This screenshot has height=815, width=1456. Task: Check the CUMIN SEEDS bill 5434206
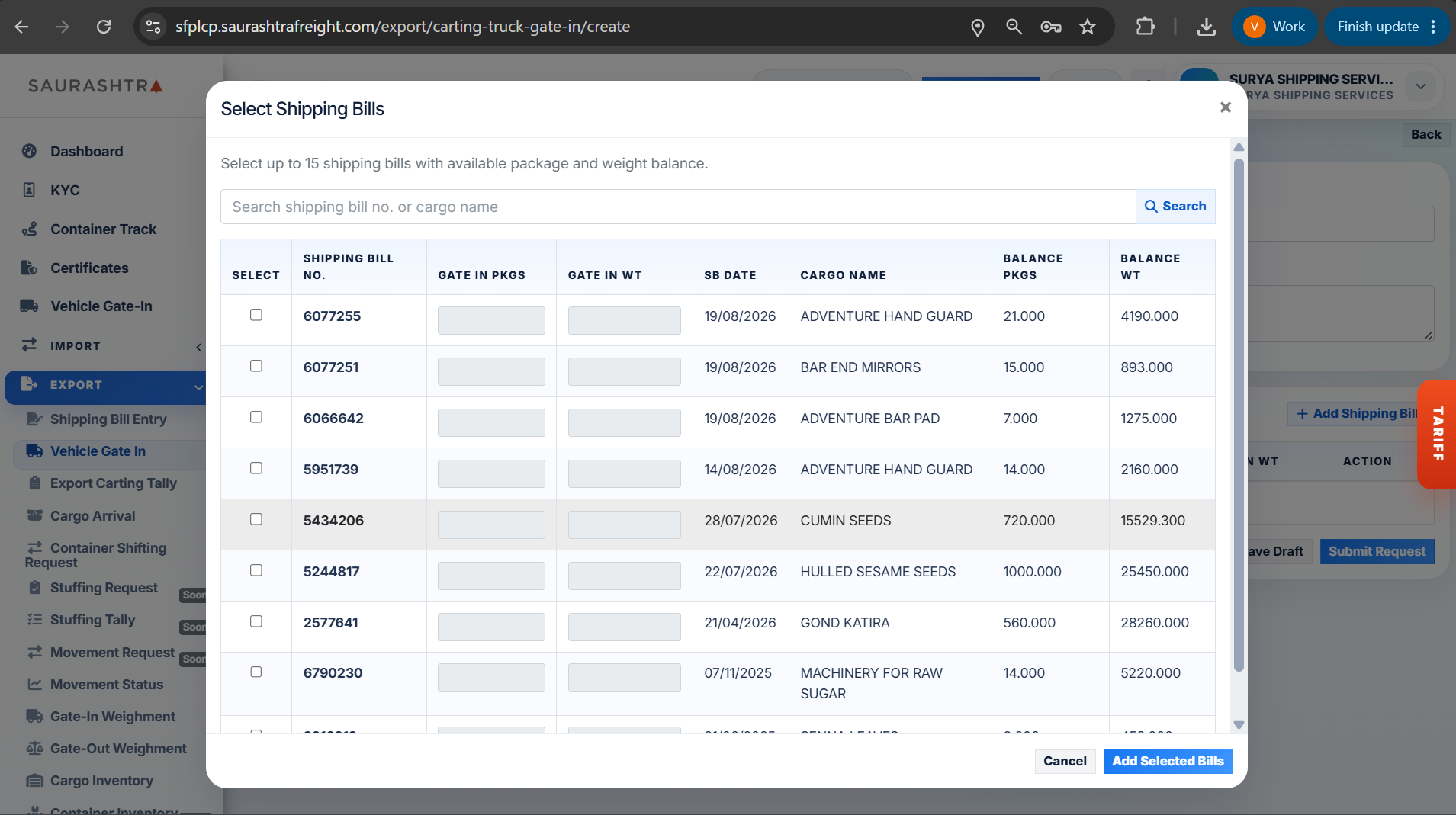click(256, 519)
